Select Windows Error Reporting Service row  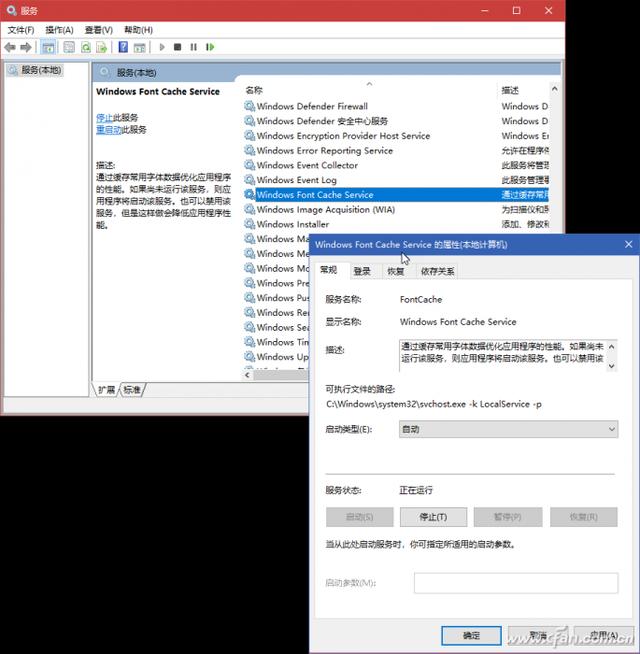click(396, 151)
